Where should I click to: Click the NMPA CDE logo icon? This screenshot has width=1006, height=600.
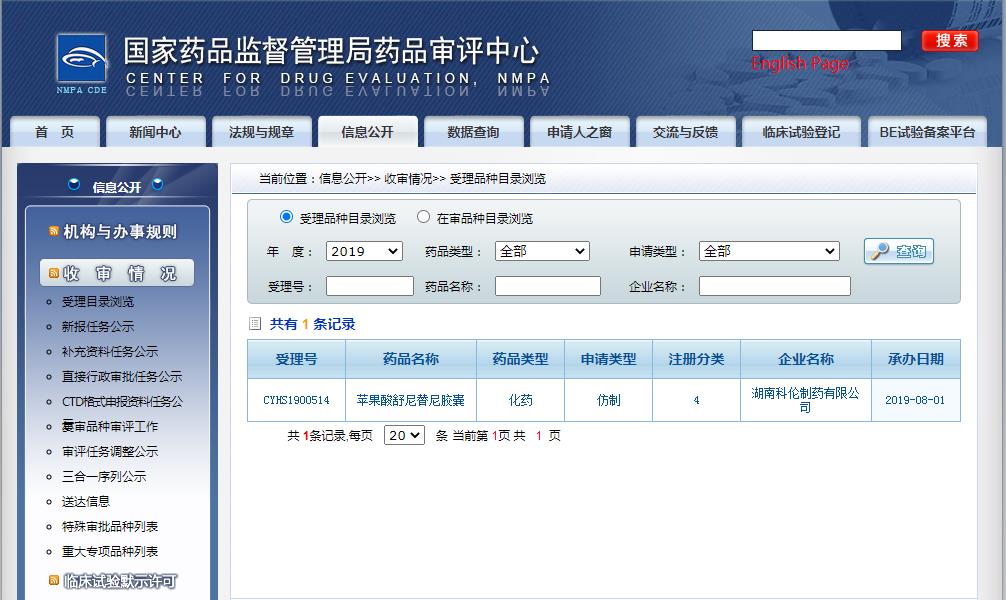81,59
